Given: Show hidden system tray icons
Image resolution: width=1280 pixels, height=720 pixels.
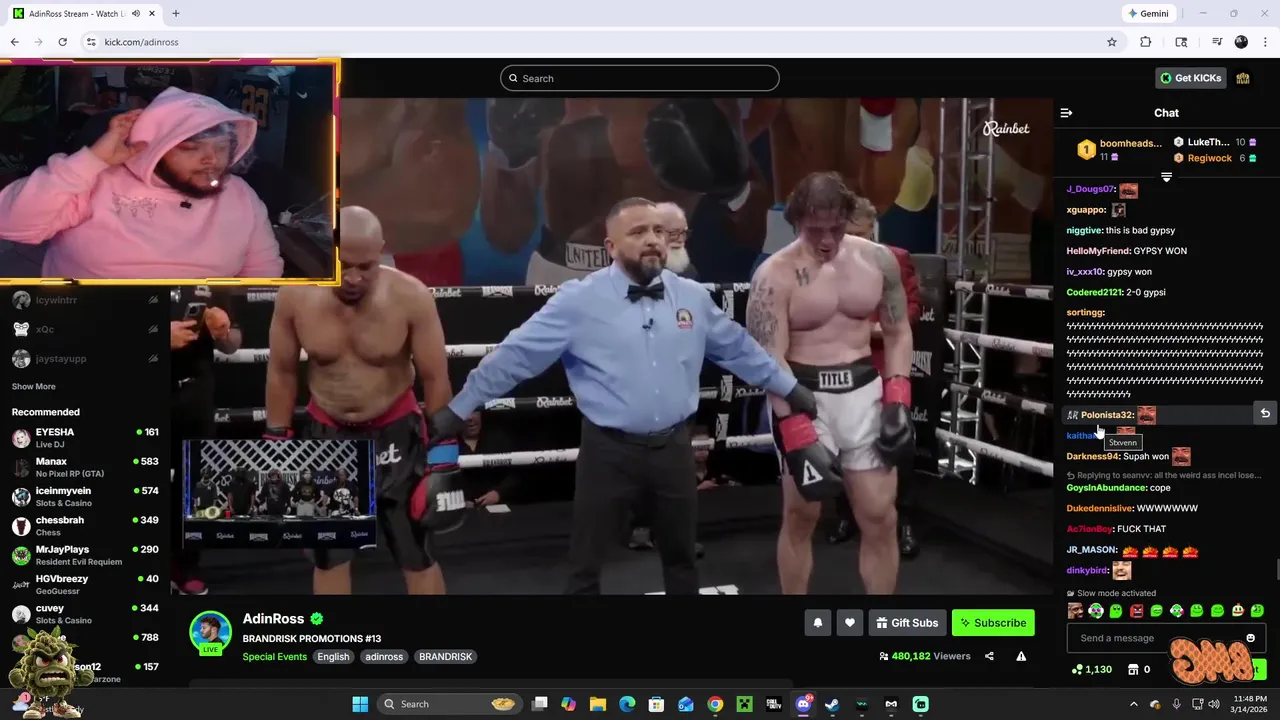Looking at the screenshot, I should [1133, 704].
